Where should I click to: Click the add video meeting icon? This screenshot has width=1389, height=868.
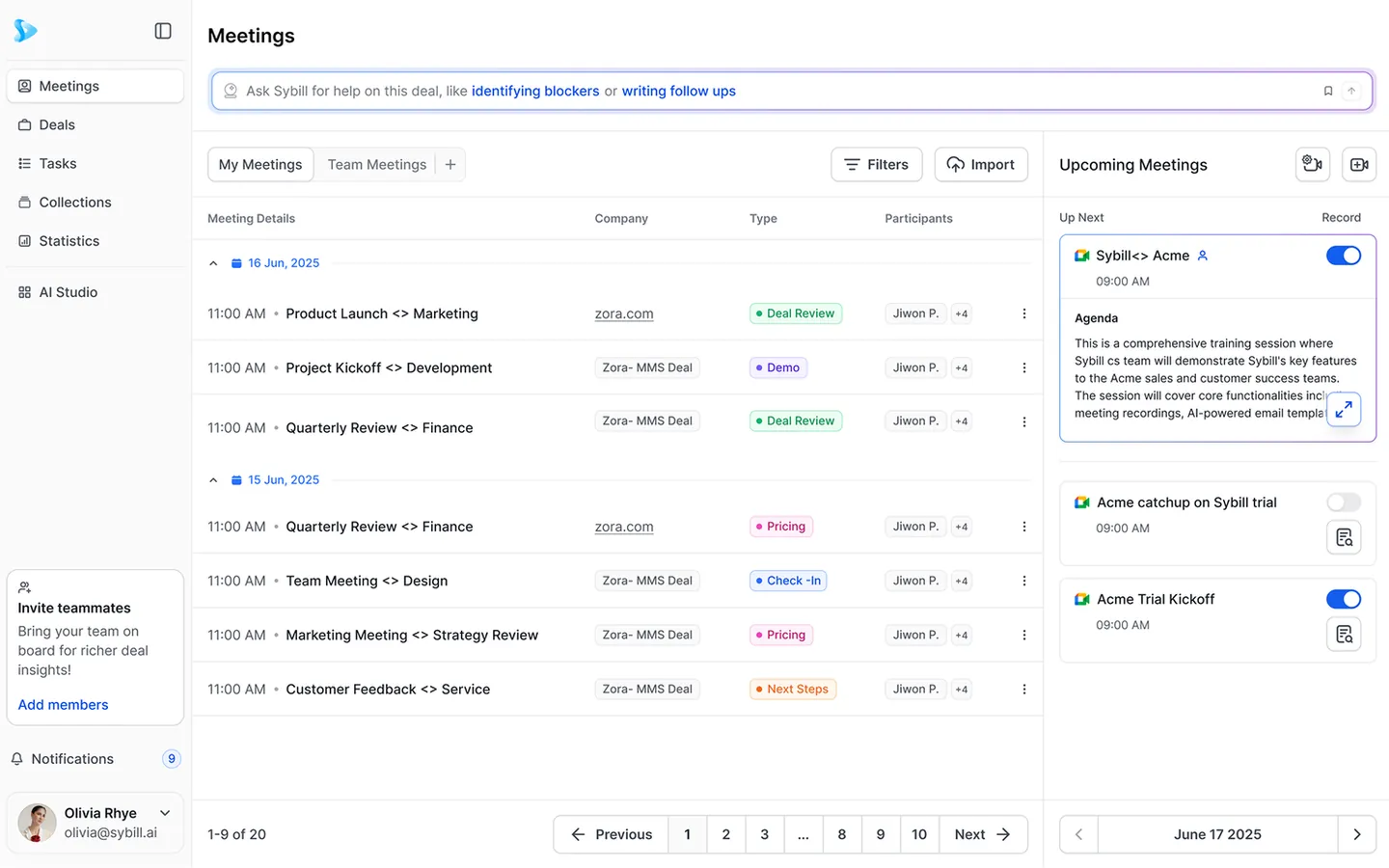pyautogui.click(x=1359, y=164)
